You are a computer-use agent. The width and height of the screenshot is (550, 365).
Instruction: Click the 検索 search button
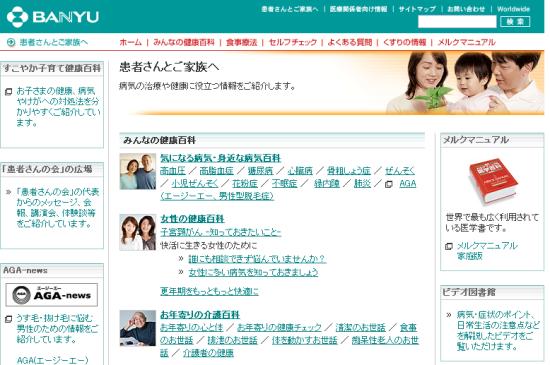tap(515, 22)
